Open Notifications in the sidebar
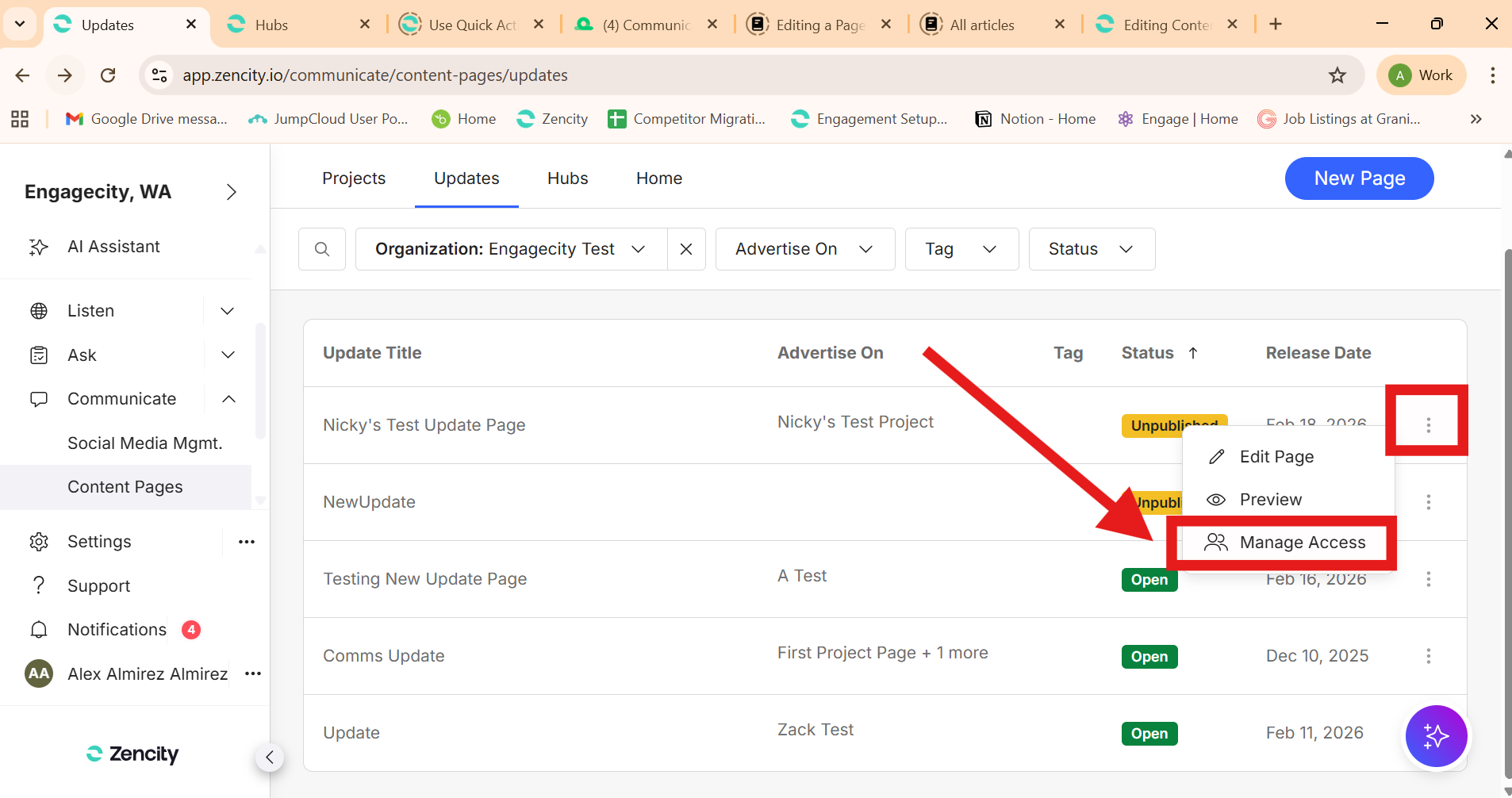This screenshot has height=798, width=1512. (117, 630)
